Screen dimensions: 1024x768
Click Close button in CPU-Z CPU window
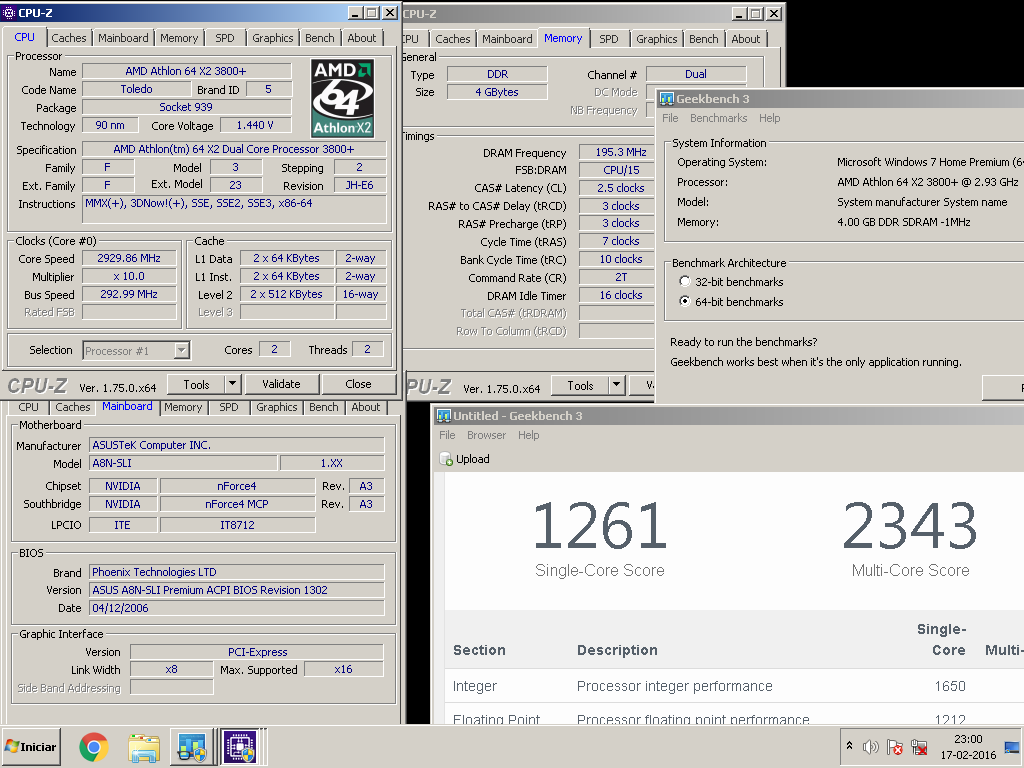coord(359,384)
